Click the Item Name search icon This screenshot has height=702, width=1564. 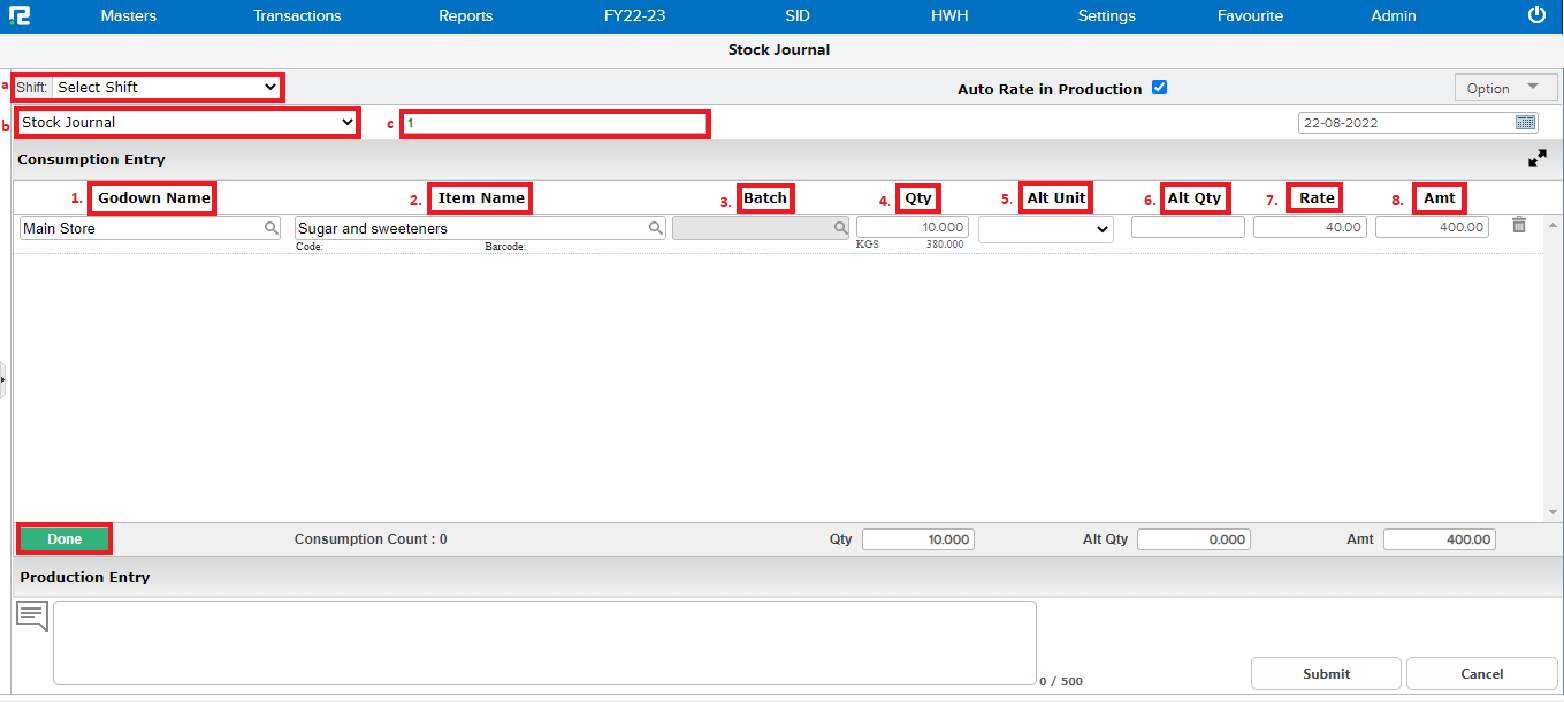pos(656,228)
